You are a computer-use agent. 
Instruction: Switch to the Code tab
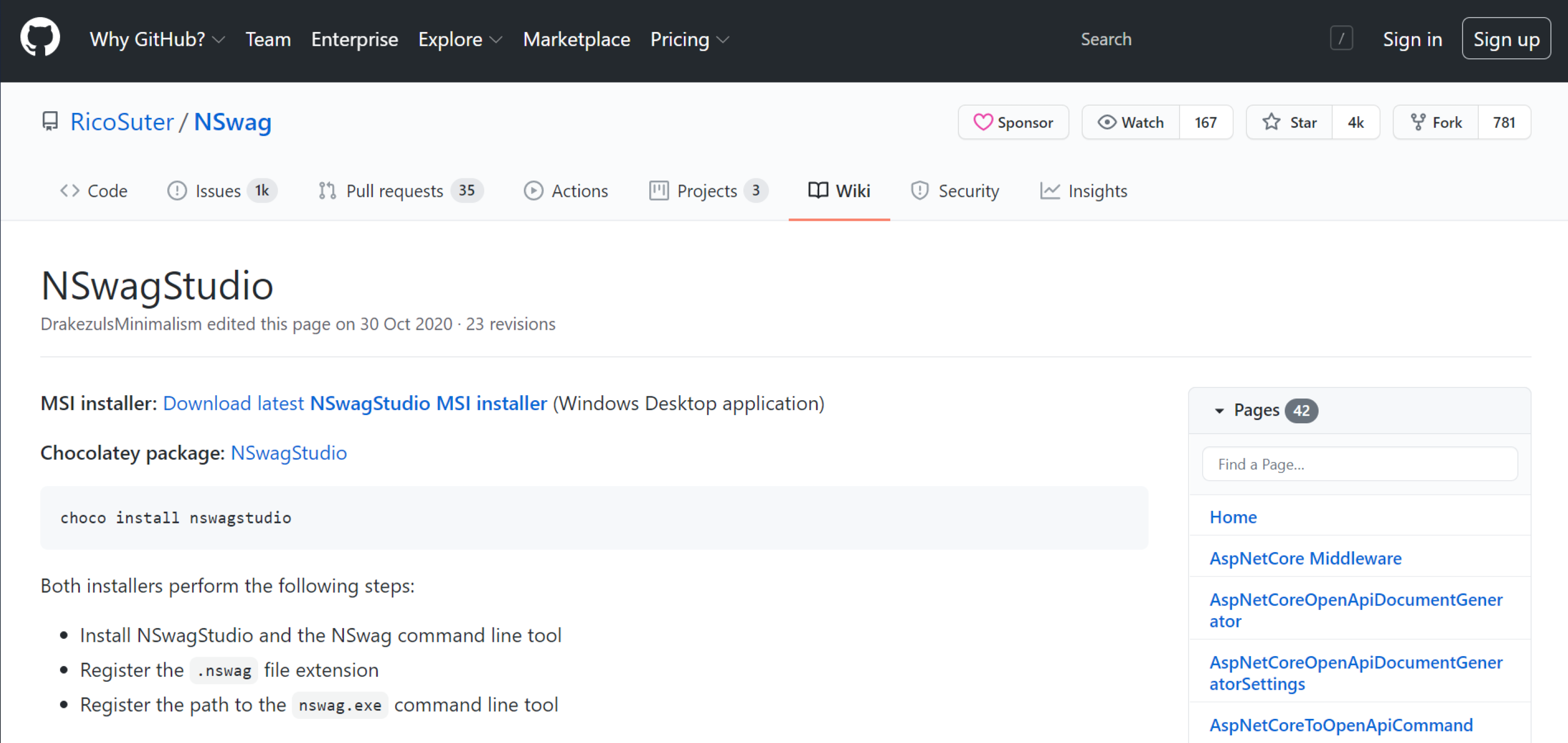pos(94,190)
